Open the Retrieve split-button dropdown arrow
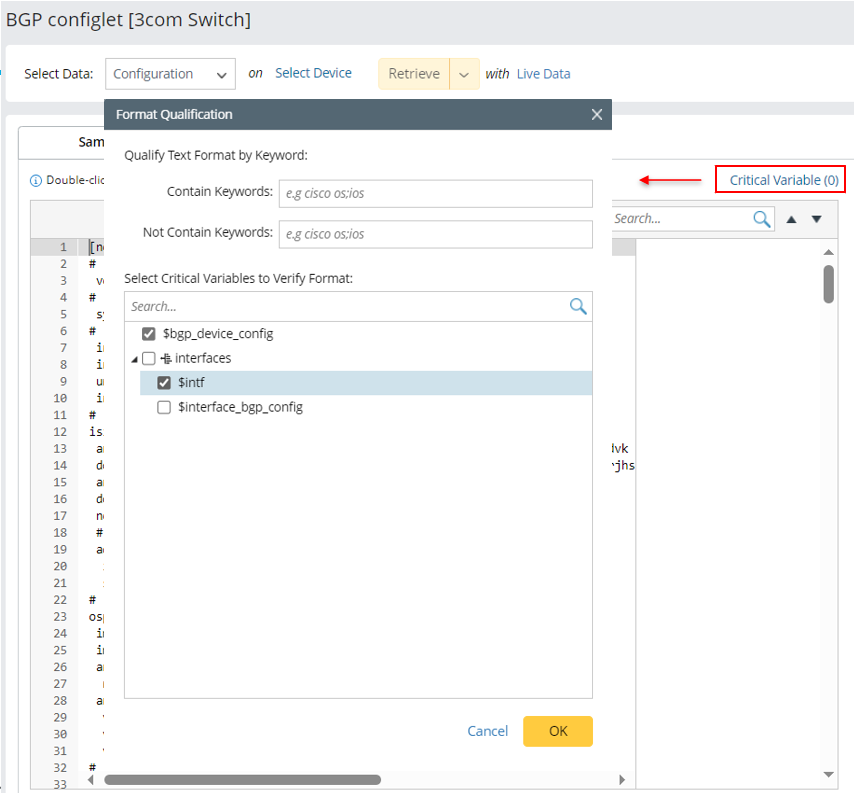854x793 pixels. pyautogui.click(x=464, y=74)
